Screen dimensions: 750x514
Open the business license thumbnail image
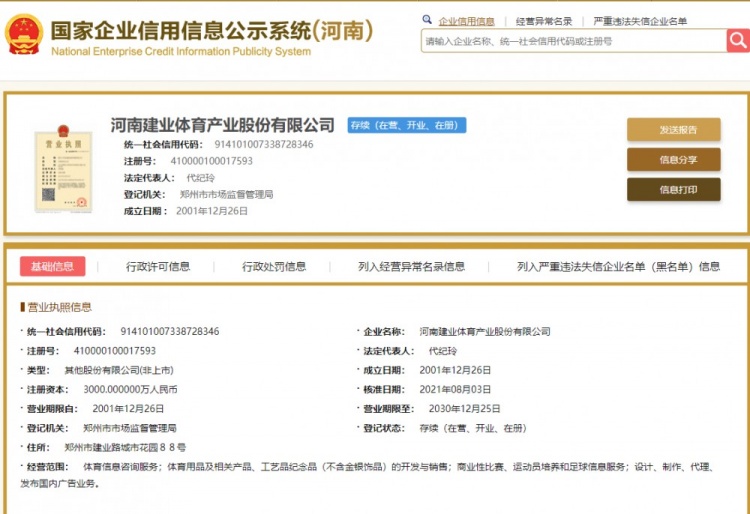(x=64, y=169)
